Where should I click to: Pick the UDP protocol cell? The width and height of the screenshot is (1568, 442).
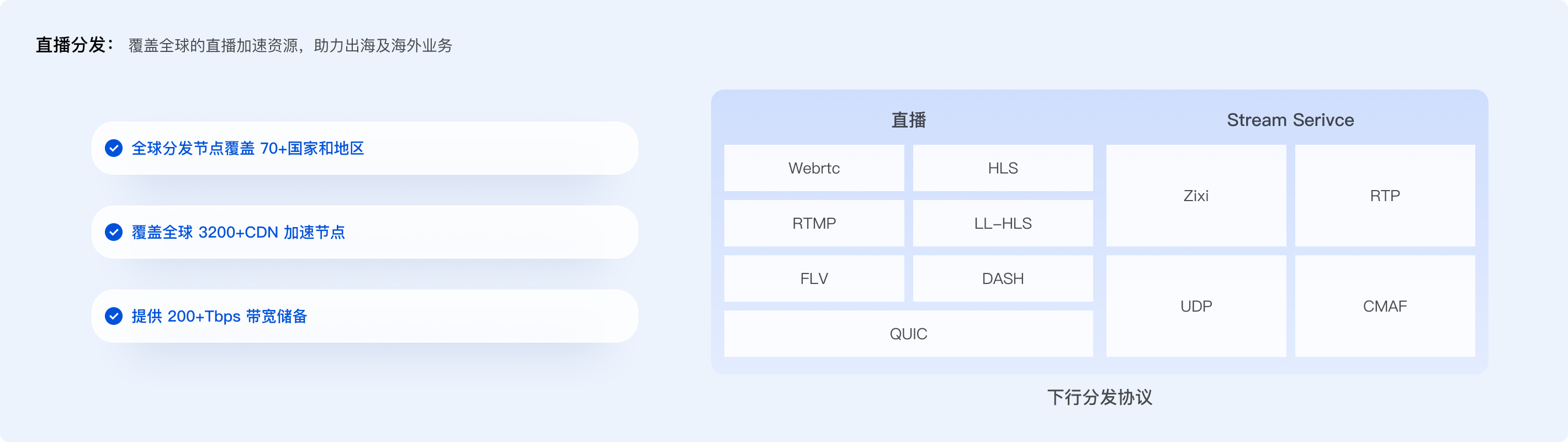(1196, 306)
